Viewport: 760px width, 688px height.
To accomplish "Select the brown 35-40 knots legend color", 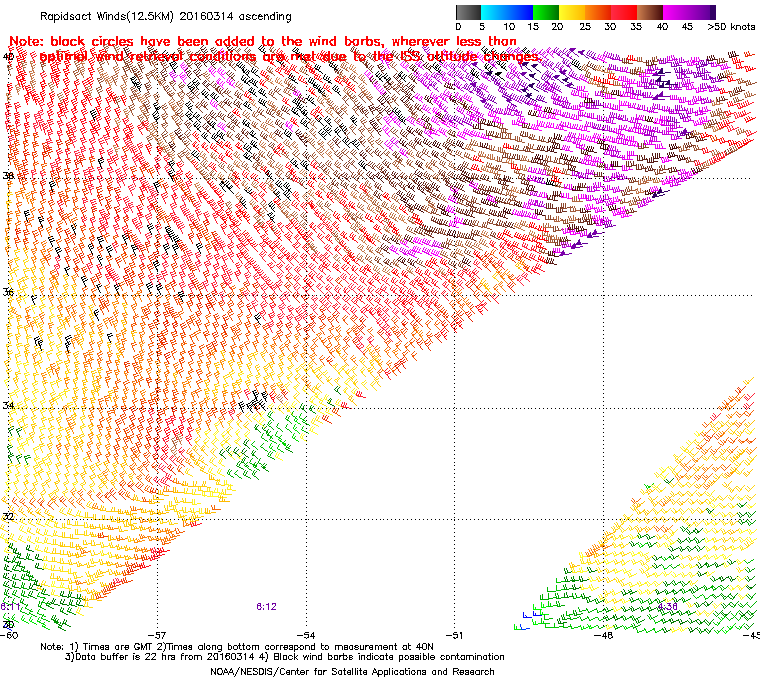I will coord(650,12).
